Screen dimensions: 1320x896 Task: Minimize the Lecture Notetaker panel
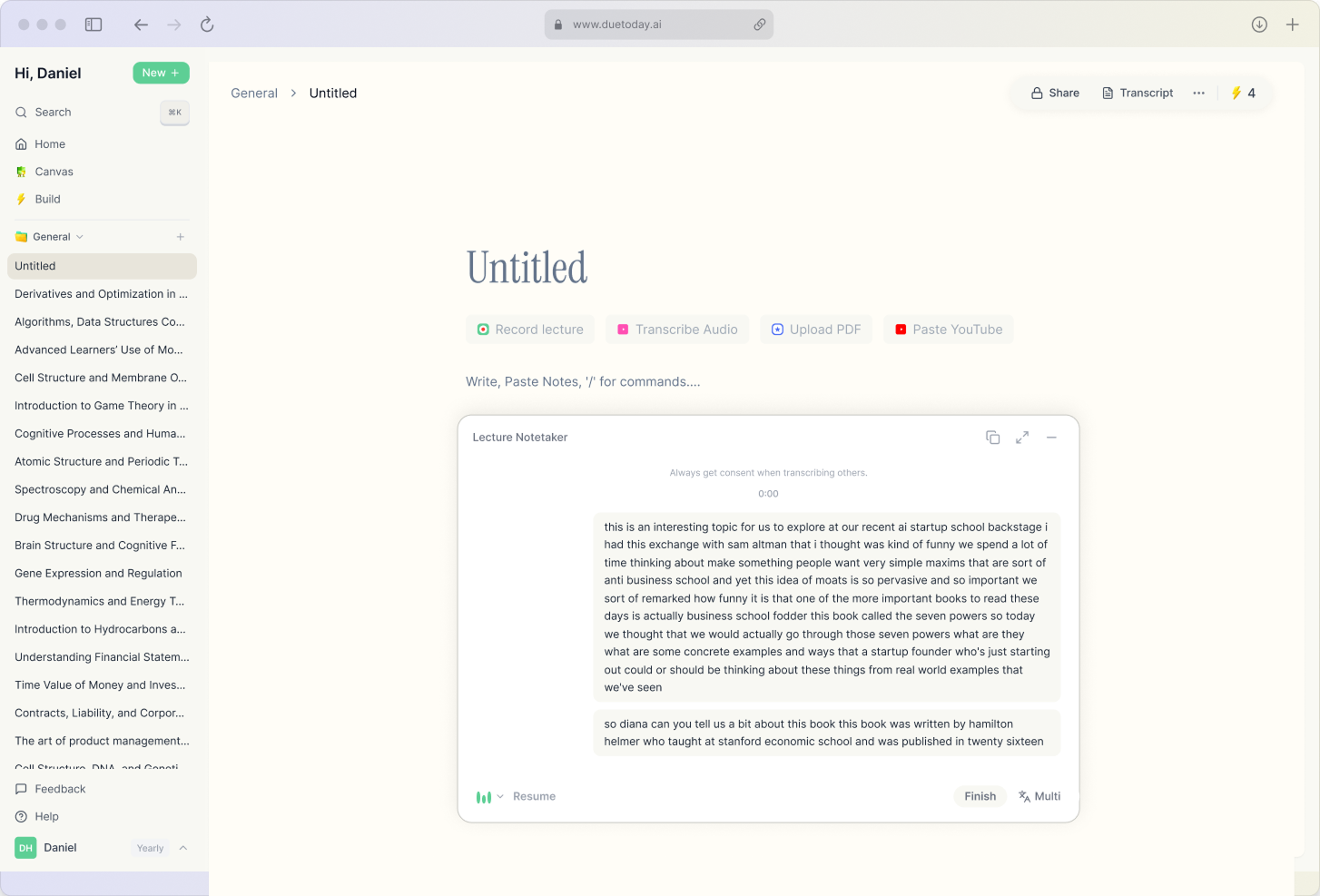pyautogui.click(x=1051, y=437)
